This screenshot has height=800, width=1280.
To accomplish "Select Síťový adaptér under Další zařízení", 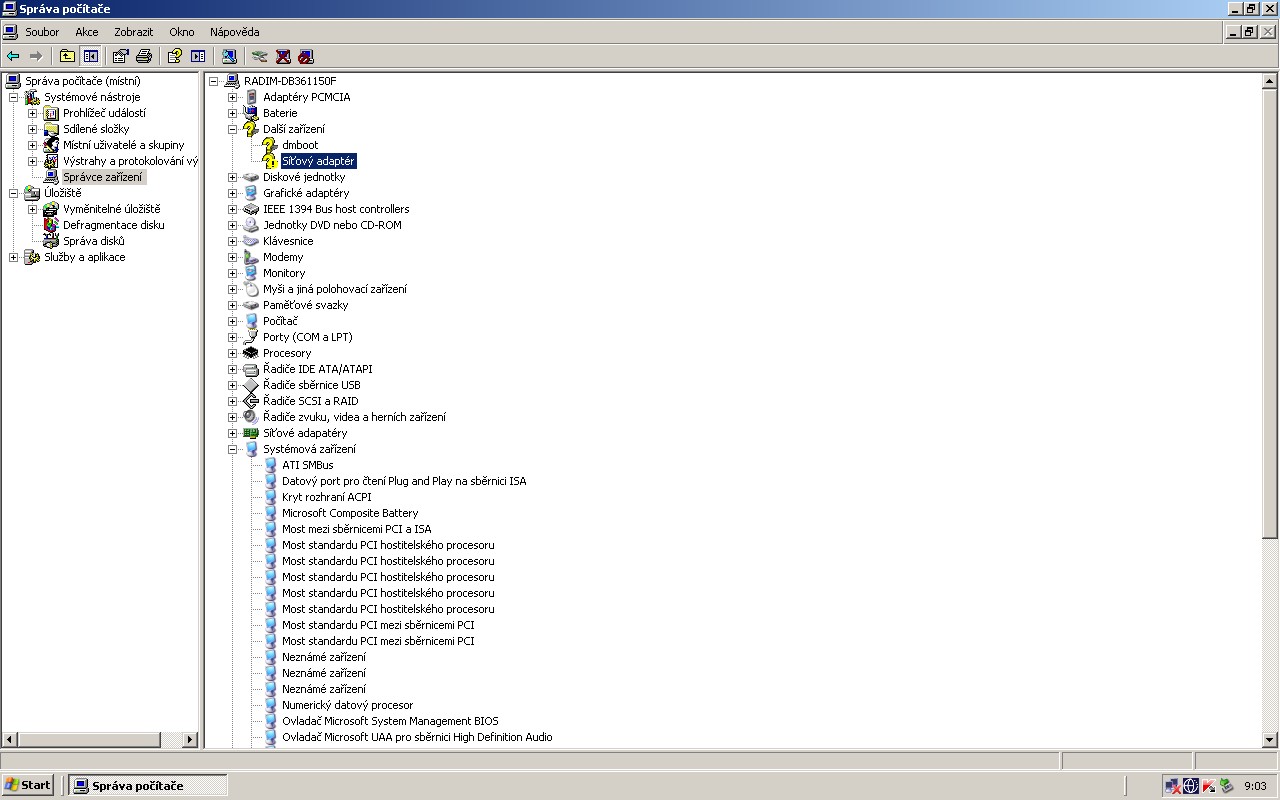I will click(x=318, y=161).
